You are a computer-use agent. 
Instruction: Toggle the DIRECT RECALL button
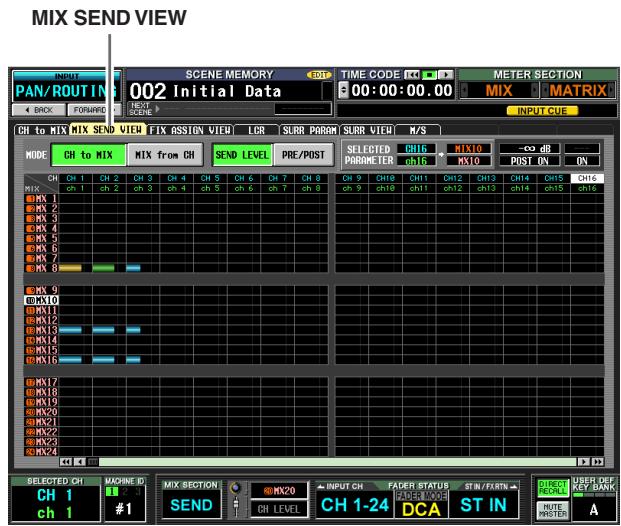(553, 488)
